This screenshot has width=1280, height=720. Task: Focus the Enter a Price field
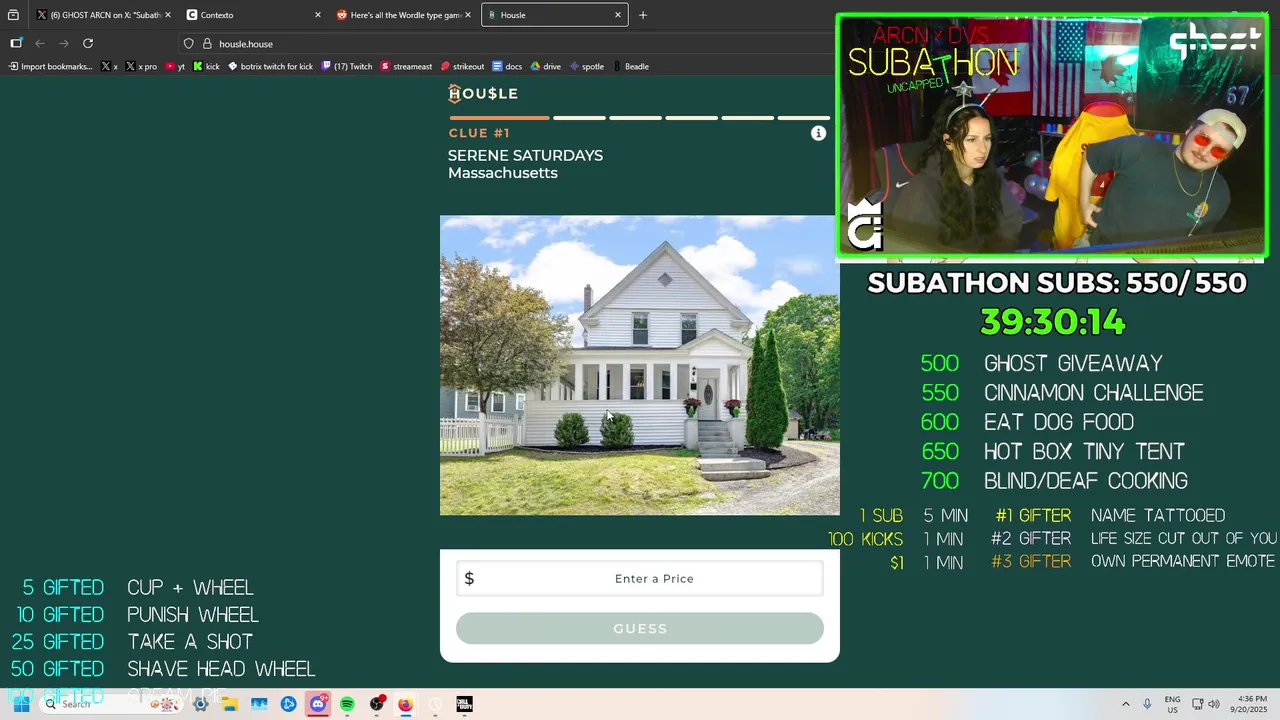[x=640, y=578]
